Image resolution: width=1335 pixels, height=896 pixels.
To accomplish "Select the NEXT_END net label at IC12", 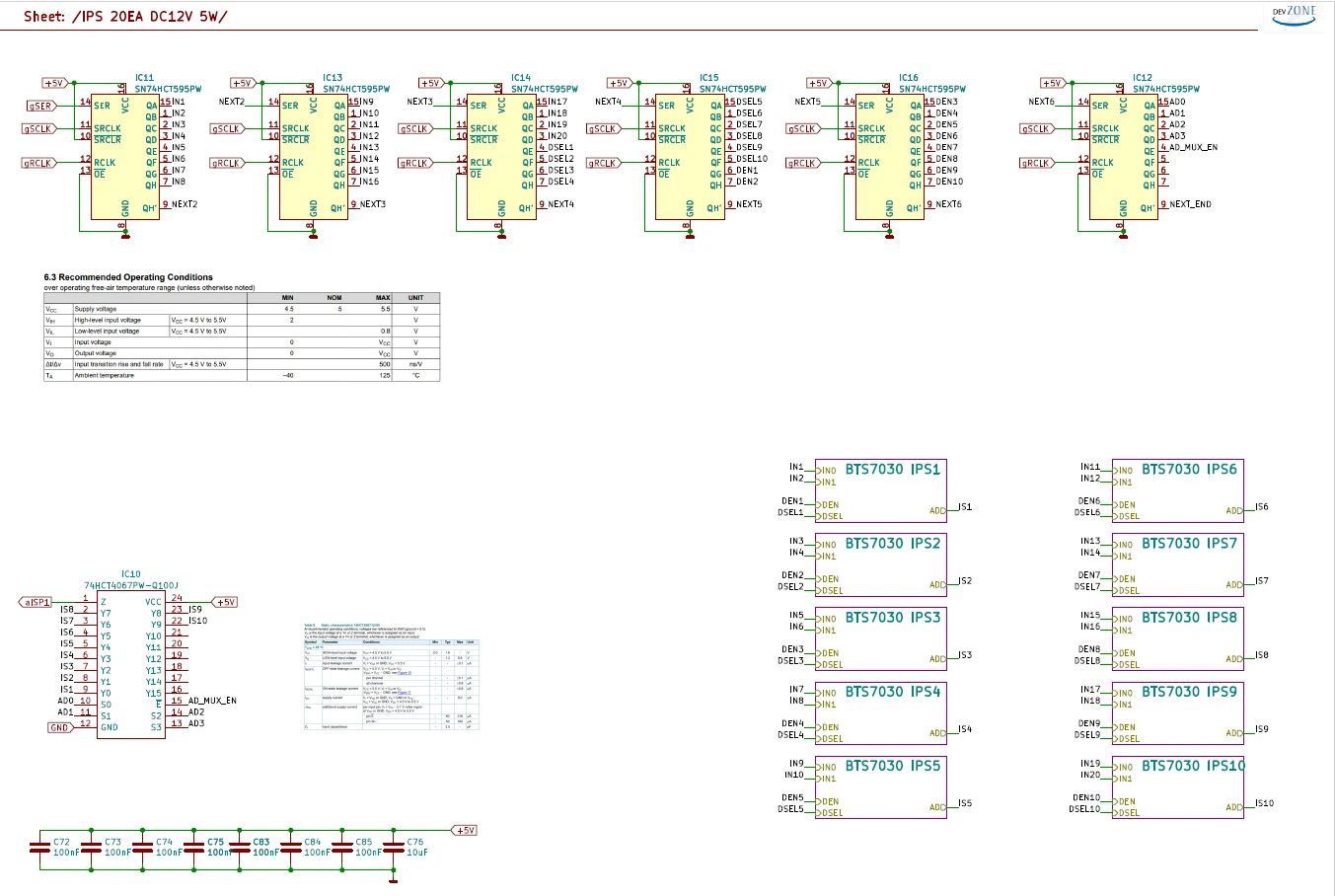I will (1190, 204).
